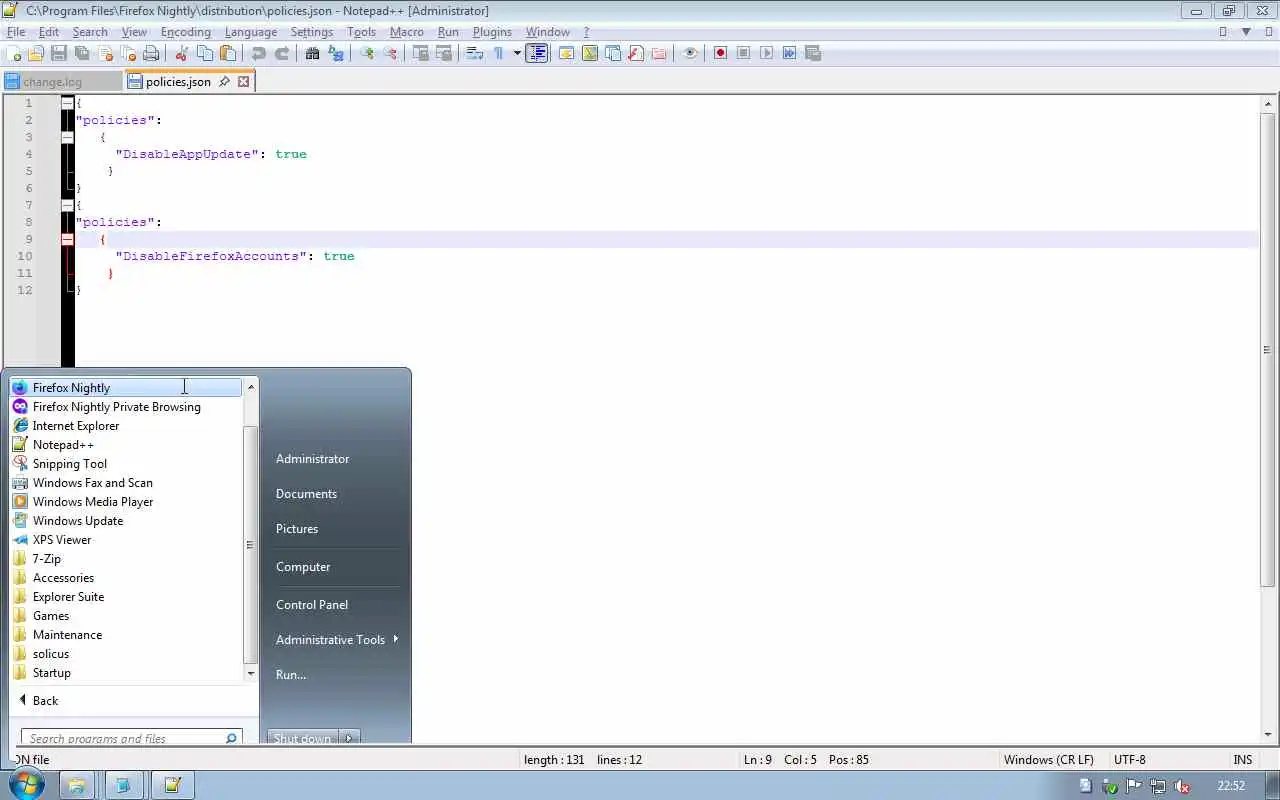The width and height of the screenshot is (1280, 800).
Task: Click the Print toolbar icon
Action: click(x=152, y=53)
